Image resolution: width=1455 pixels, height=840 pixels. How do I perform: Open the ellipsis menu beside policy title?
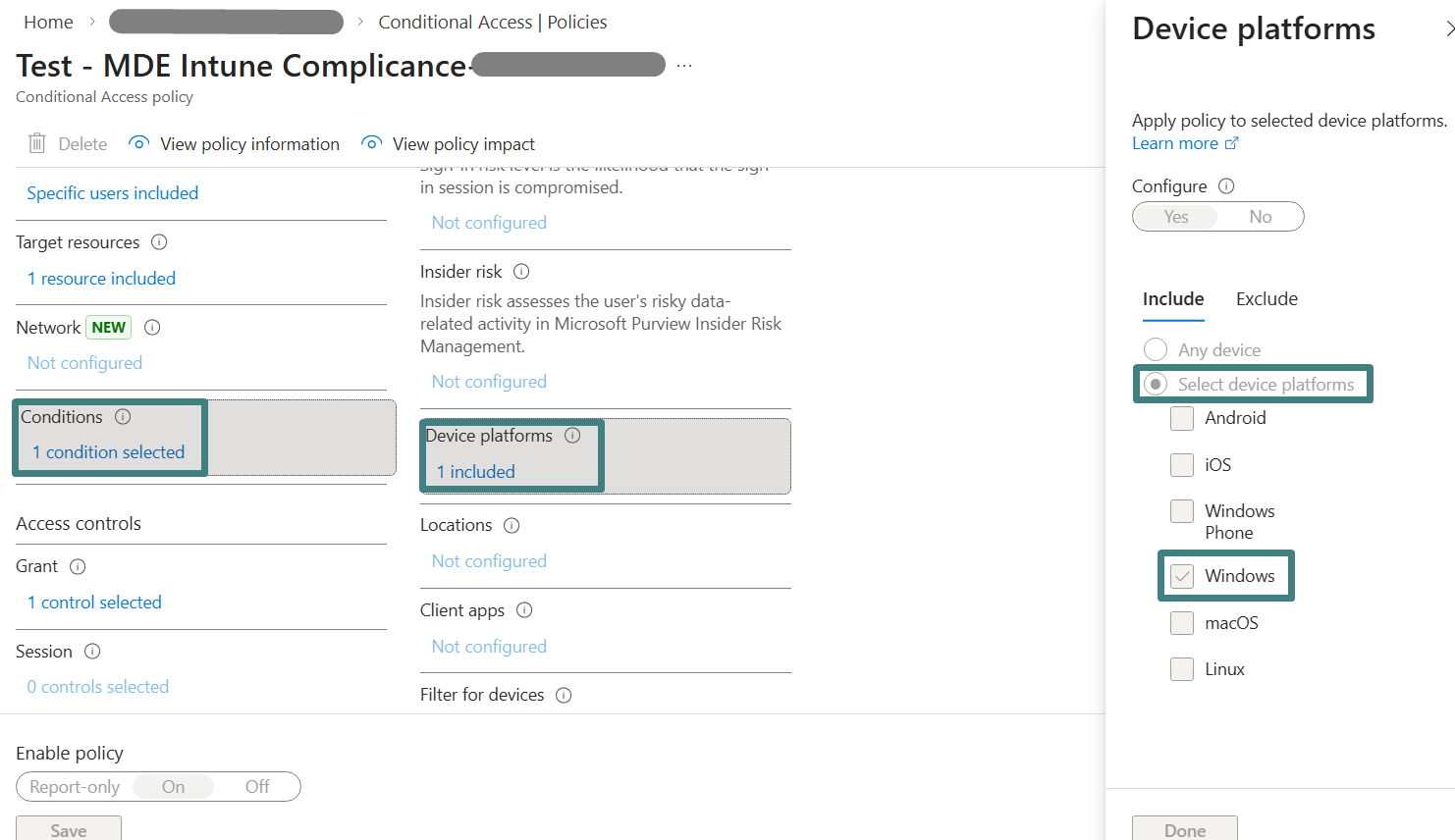(x=684, y=67)
